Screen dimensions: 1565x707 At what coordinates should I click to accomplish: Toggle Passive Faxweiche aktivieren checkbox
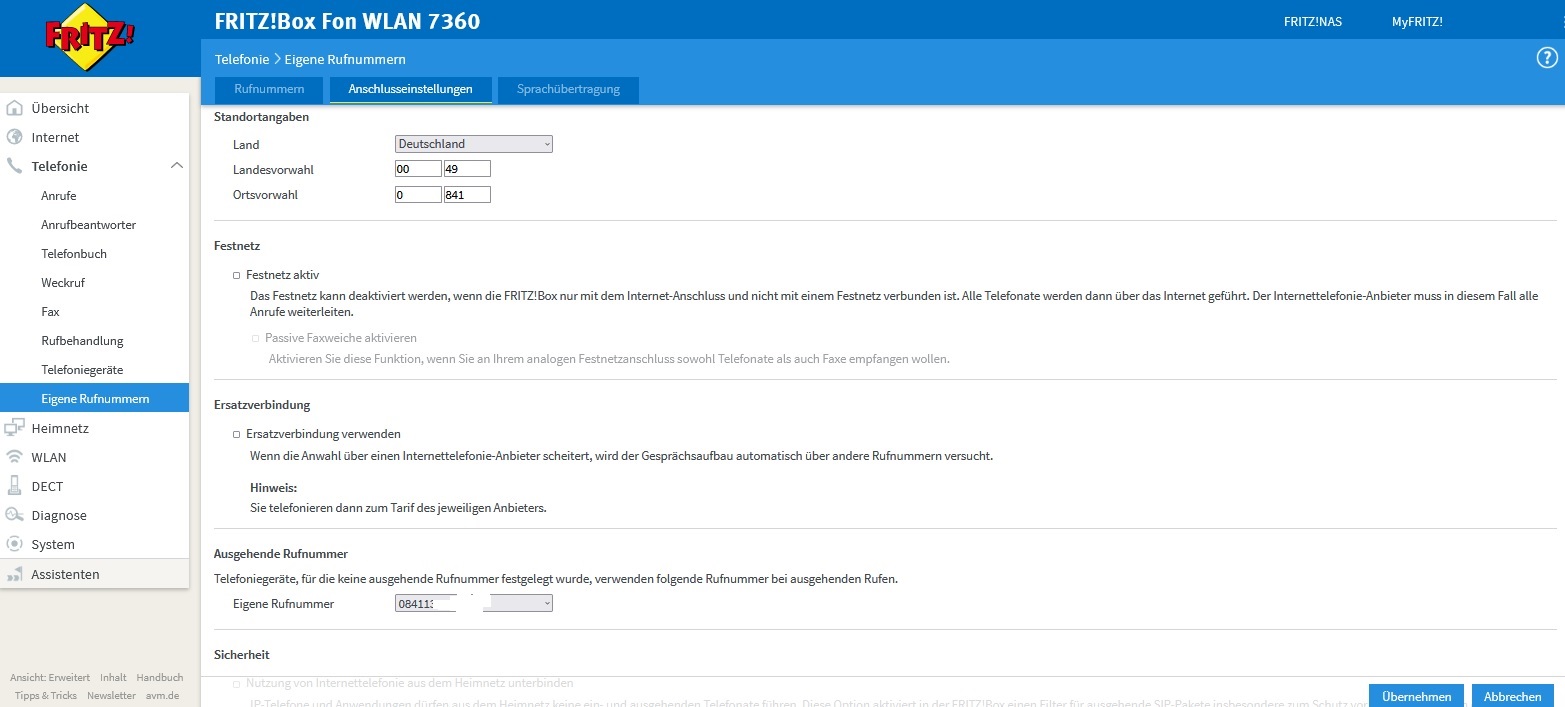point(255,339)
